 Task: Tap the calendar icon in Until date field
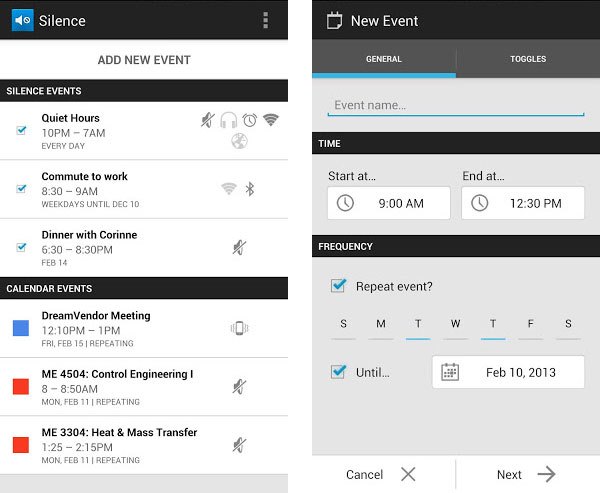(x=450, y=372)
